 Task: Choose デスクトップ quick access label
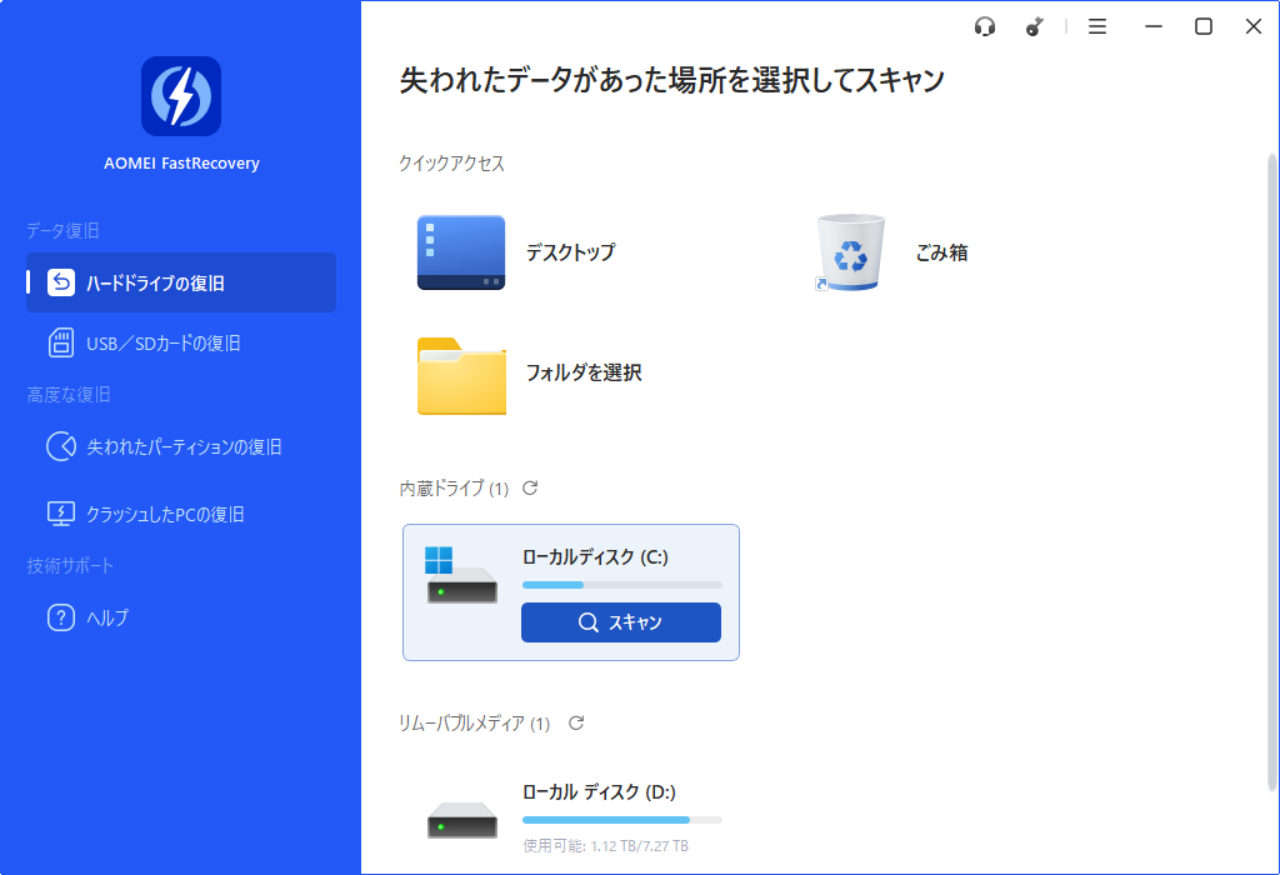(x=571, y=253)
